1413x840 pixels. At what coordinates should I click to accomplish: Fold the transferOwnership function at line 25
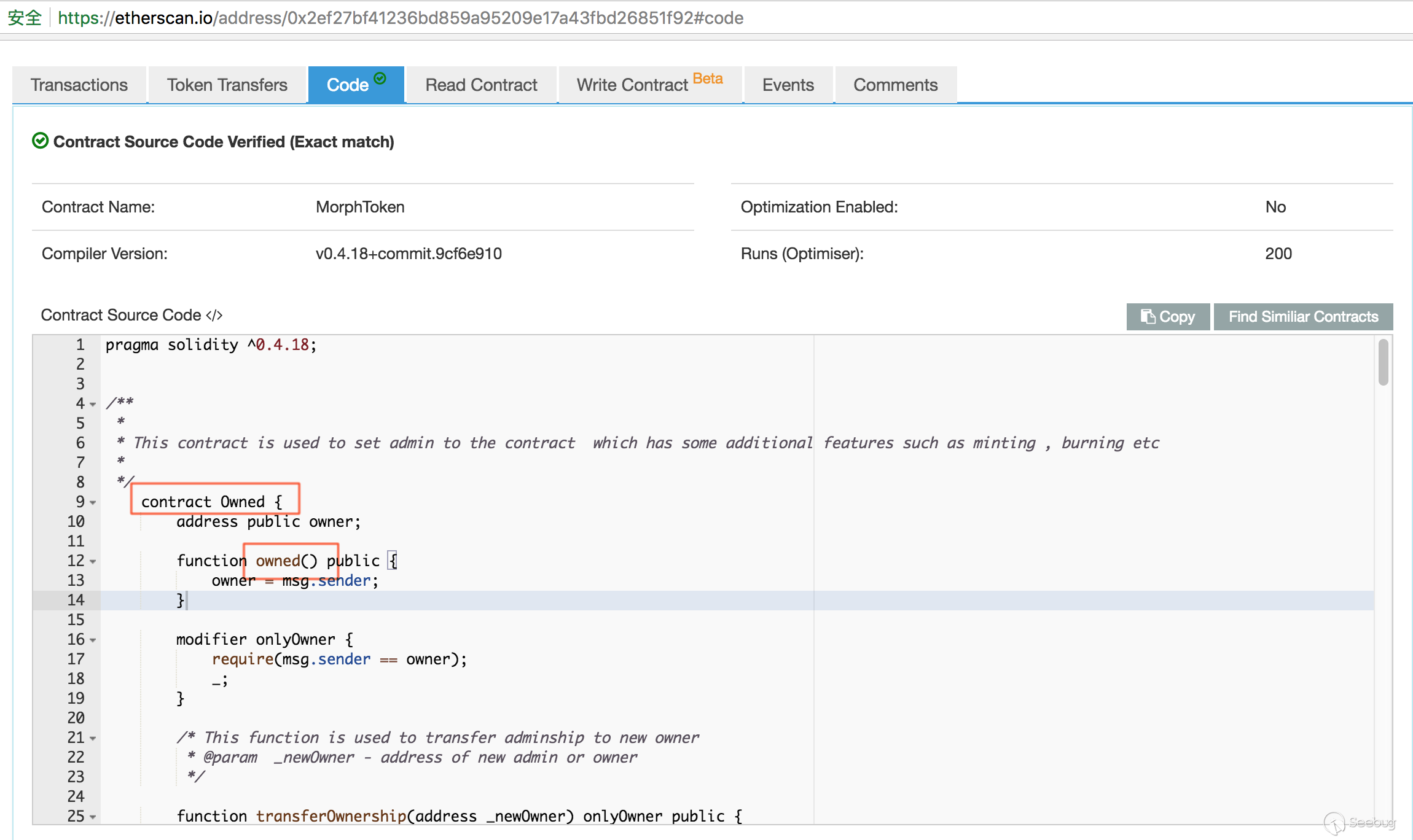point(93,817)
